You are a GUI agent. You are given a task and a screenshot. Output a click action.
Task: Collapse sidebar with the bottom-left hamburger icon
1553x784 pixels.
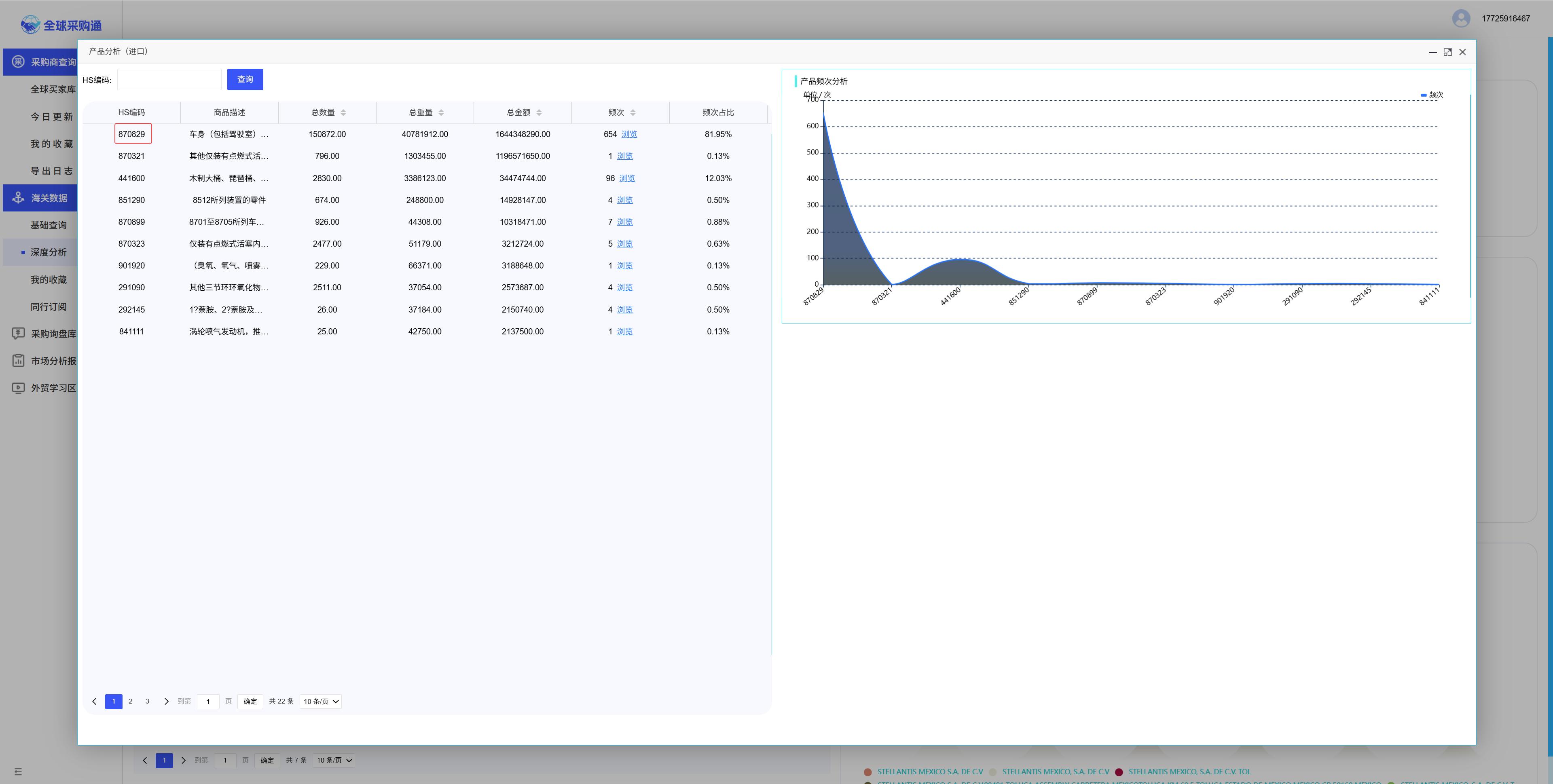click(18, 771)
